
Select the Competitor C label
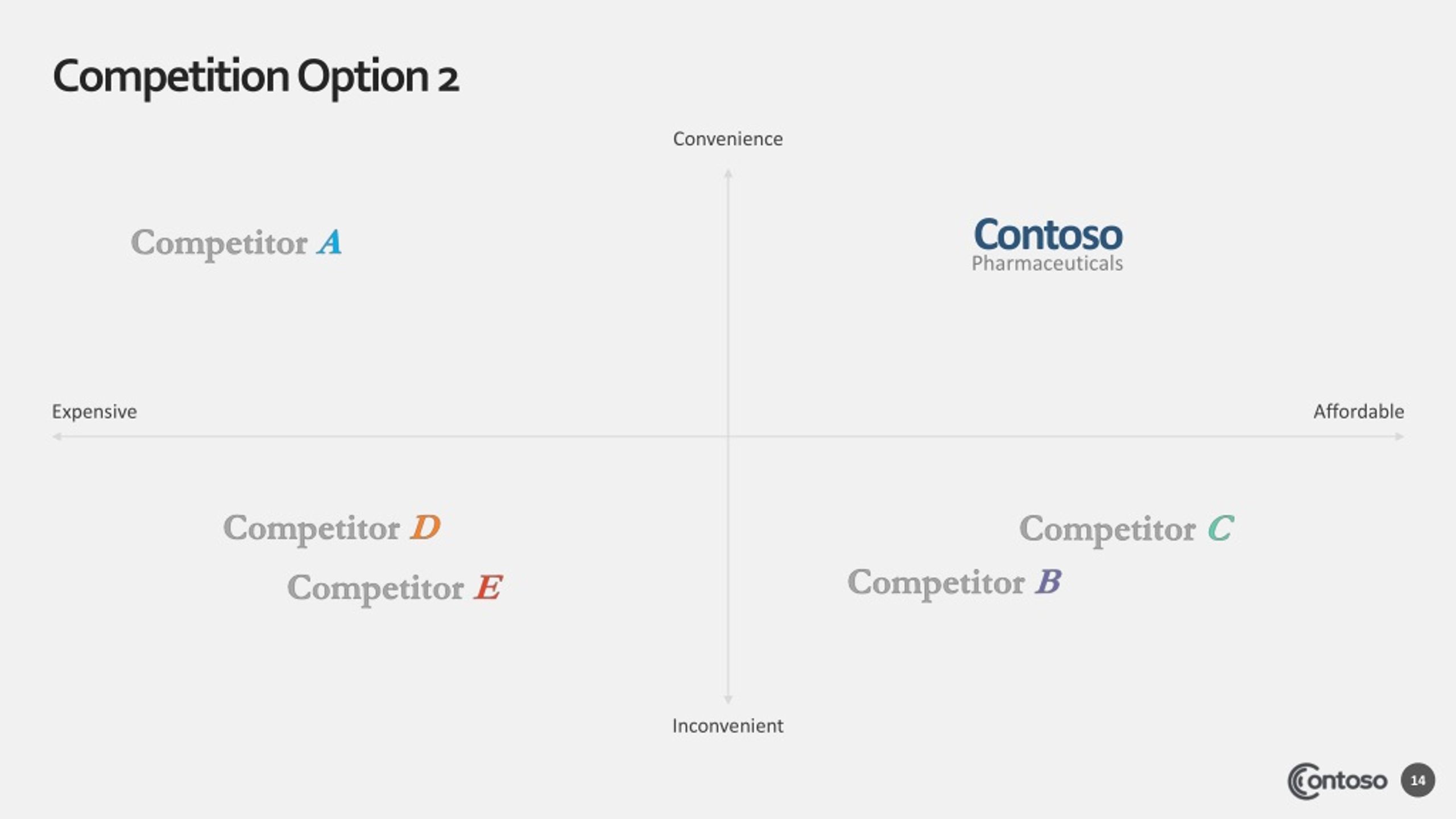pos(1127,530)
